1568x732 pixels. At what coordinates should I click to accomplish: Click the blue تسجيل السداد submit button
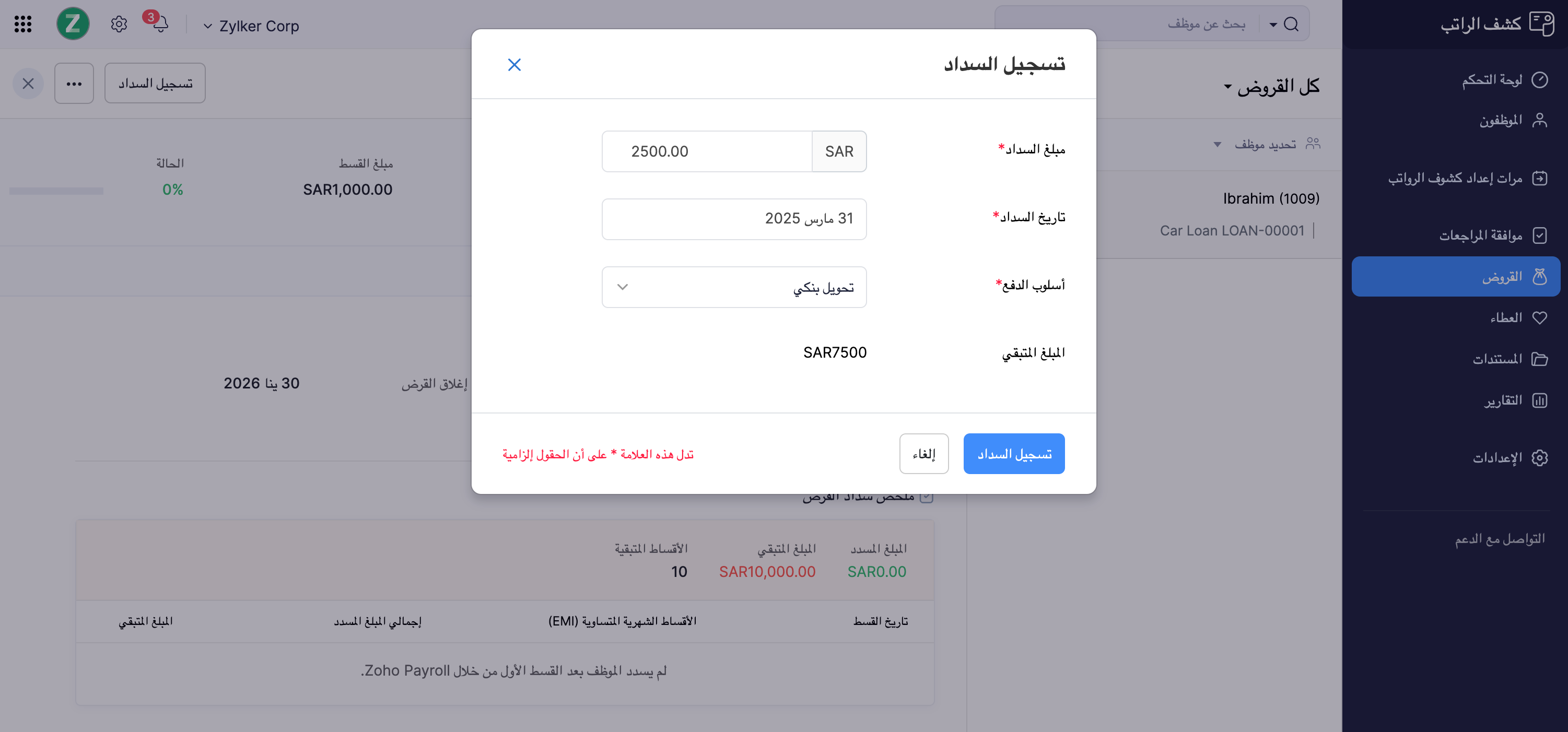1013,454
